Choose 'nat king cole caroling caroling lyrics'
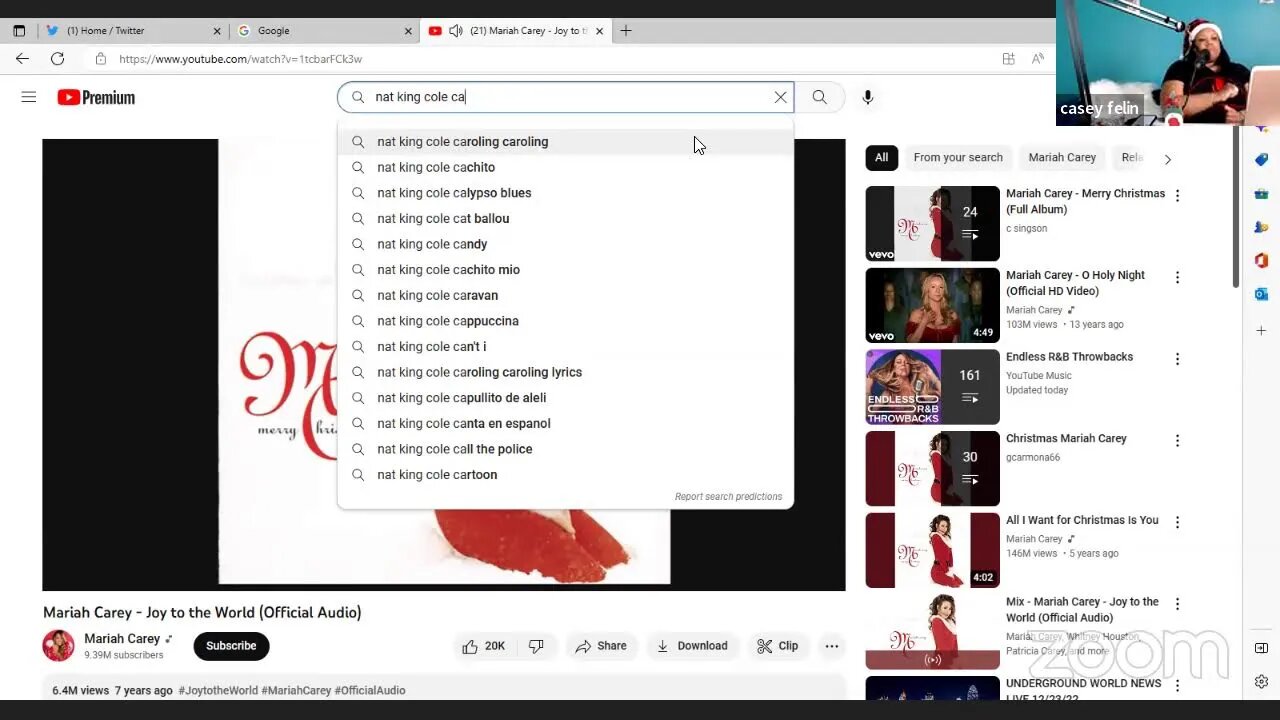 pyautogui.click(x=565, y=372)
